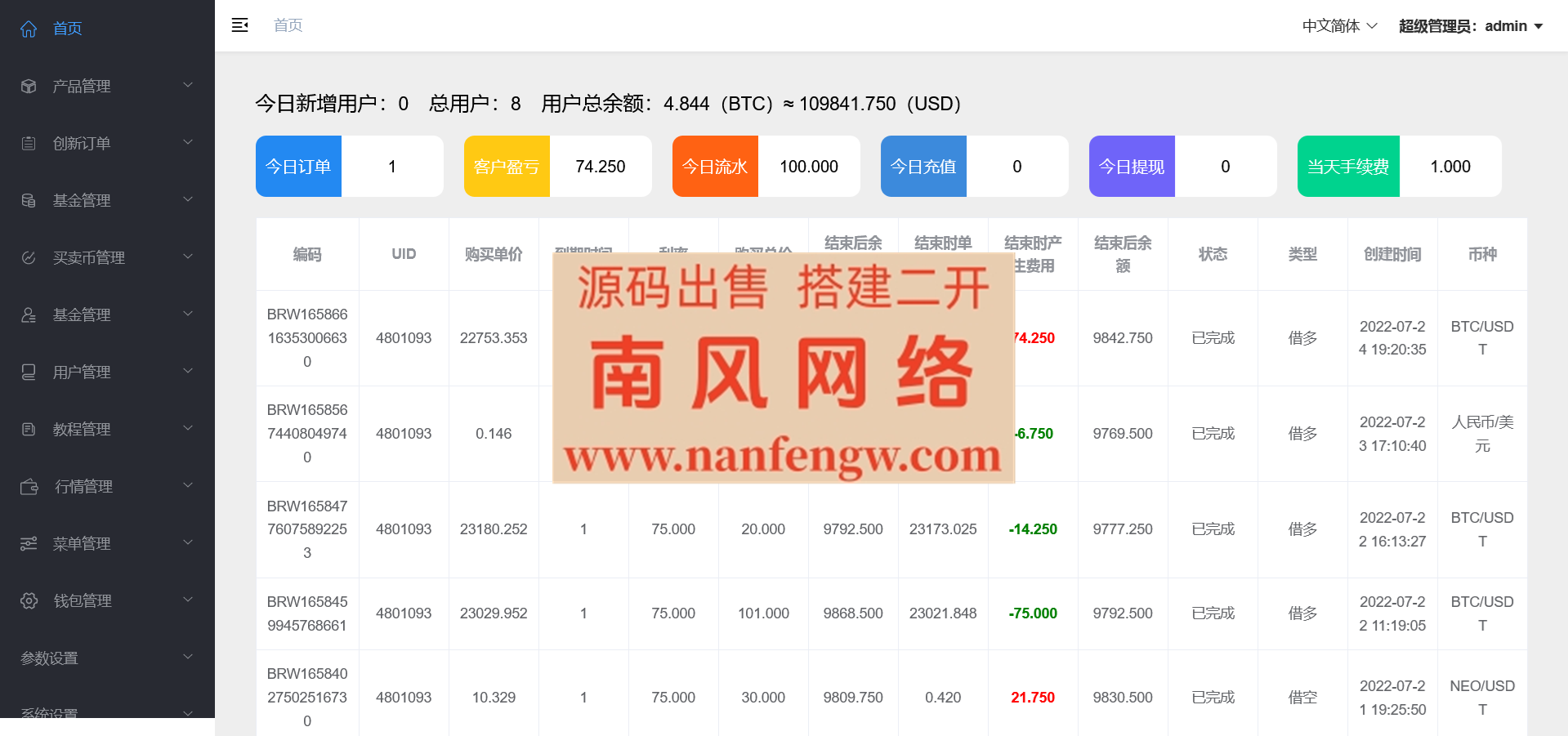Click the 行情管理 wallet icon
This screenshot has height=736, width=1568.
[x=29, y=487]
